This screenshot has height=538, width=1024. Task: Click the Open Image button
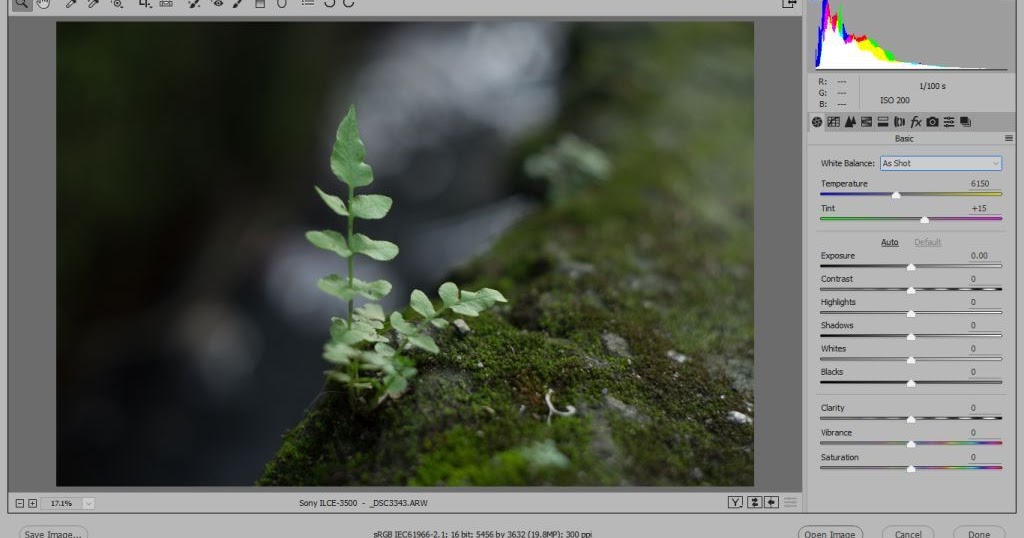tap(829, 533)
